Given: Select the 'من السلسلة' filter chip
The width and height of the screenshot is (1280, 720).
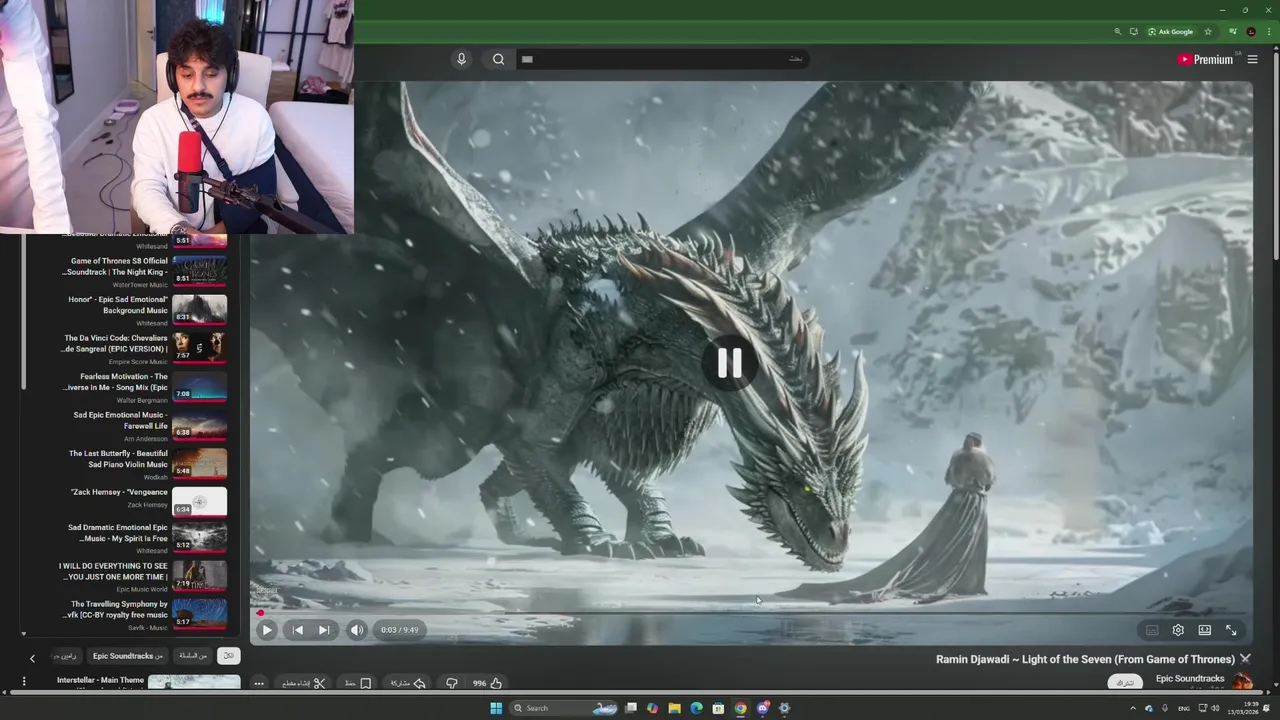Looking at the screenshot, I should pos(192,656).
